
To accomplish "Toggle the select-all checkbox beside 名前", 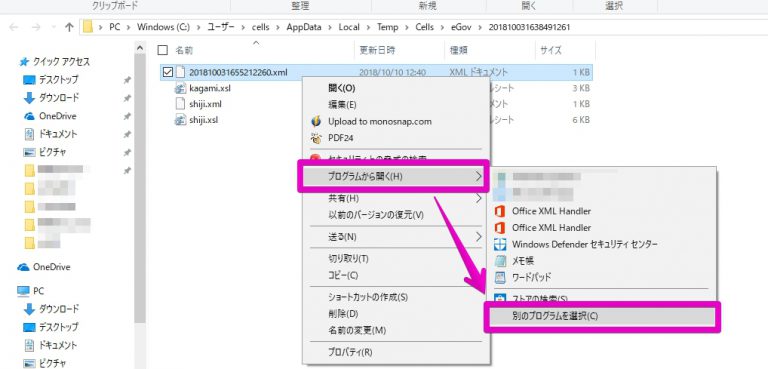I will tap(163, 50).
